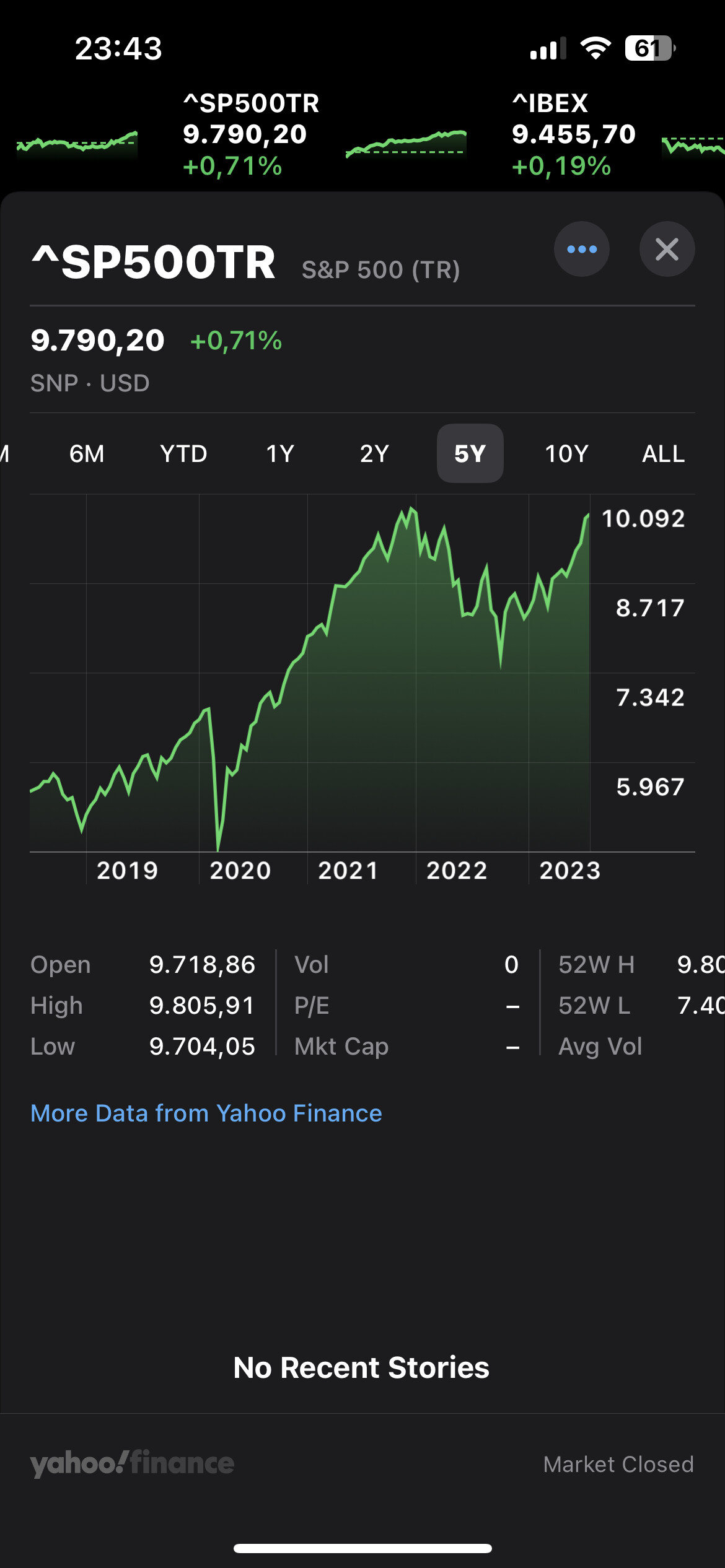Close the SP500TR detail sheet
Image resolution: width=725 pixels, height=1568 pixels.
tap(667, 249)
